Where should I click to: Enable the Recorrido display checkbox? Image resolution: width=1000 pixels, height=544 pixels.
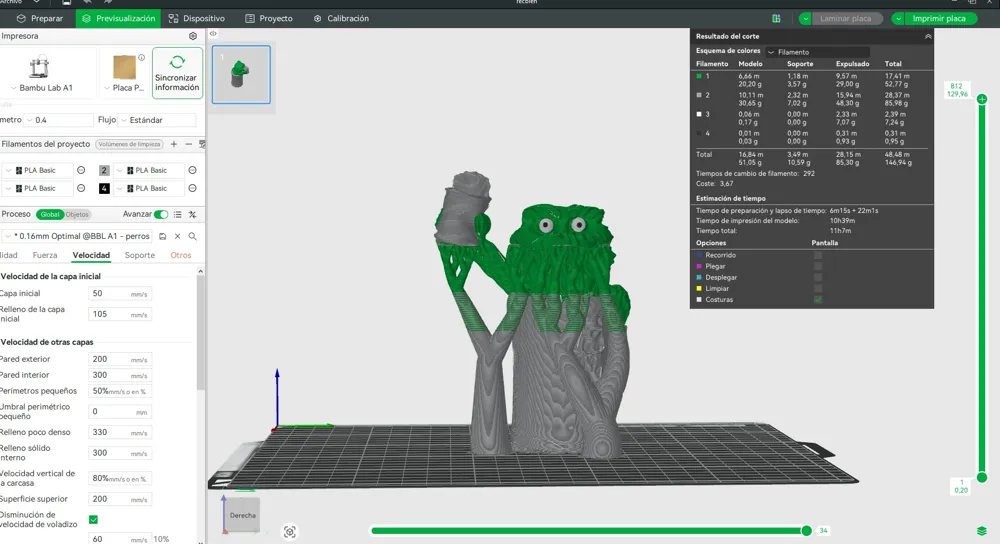[x=818, y=255]
